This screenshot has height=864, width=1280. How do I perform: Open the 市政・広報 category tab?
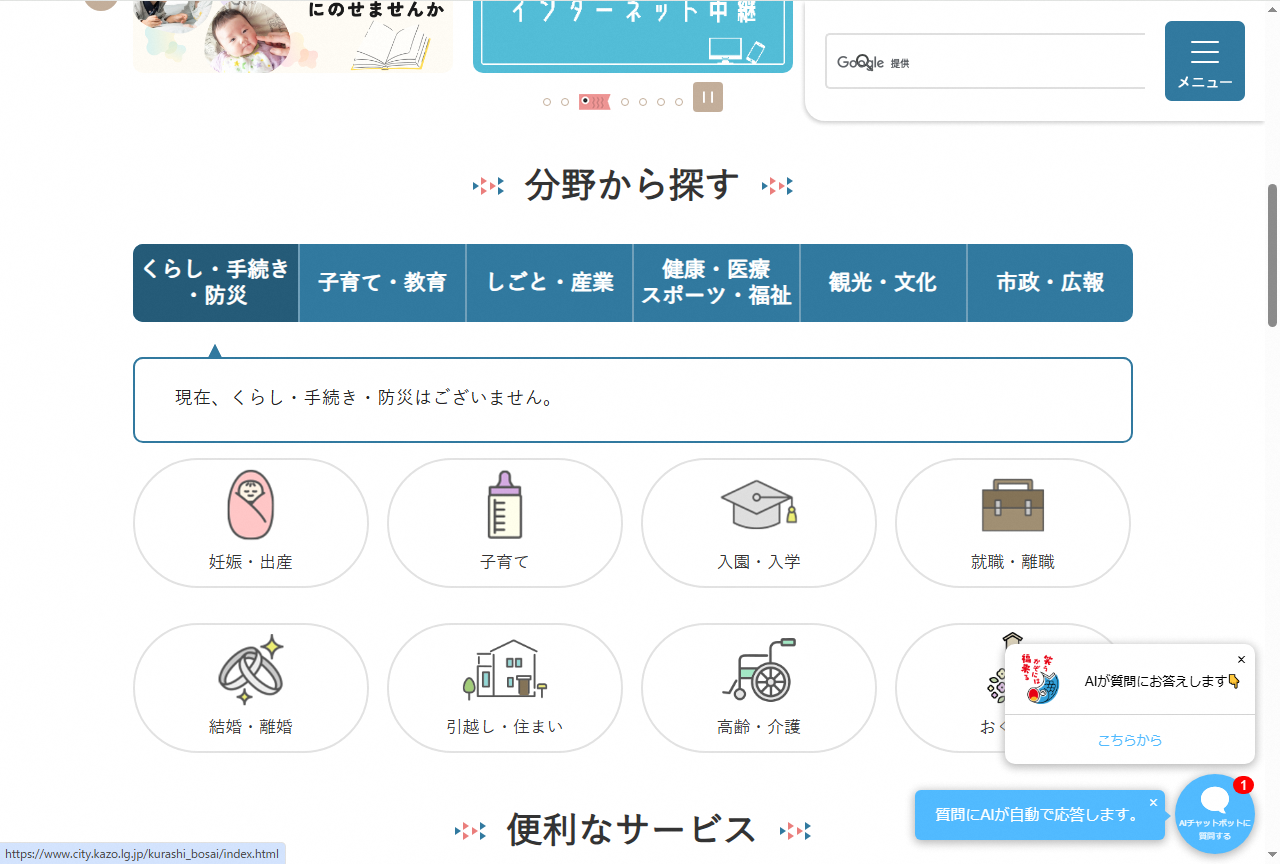pyautogui.click(x=1049, y=283)
